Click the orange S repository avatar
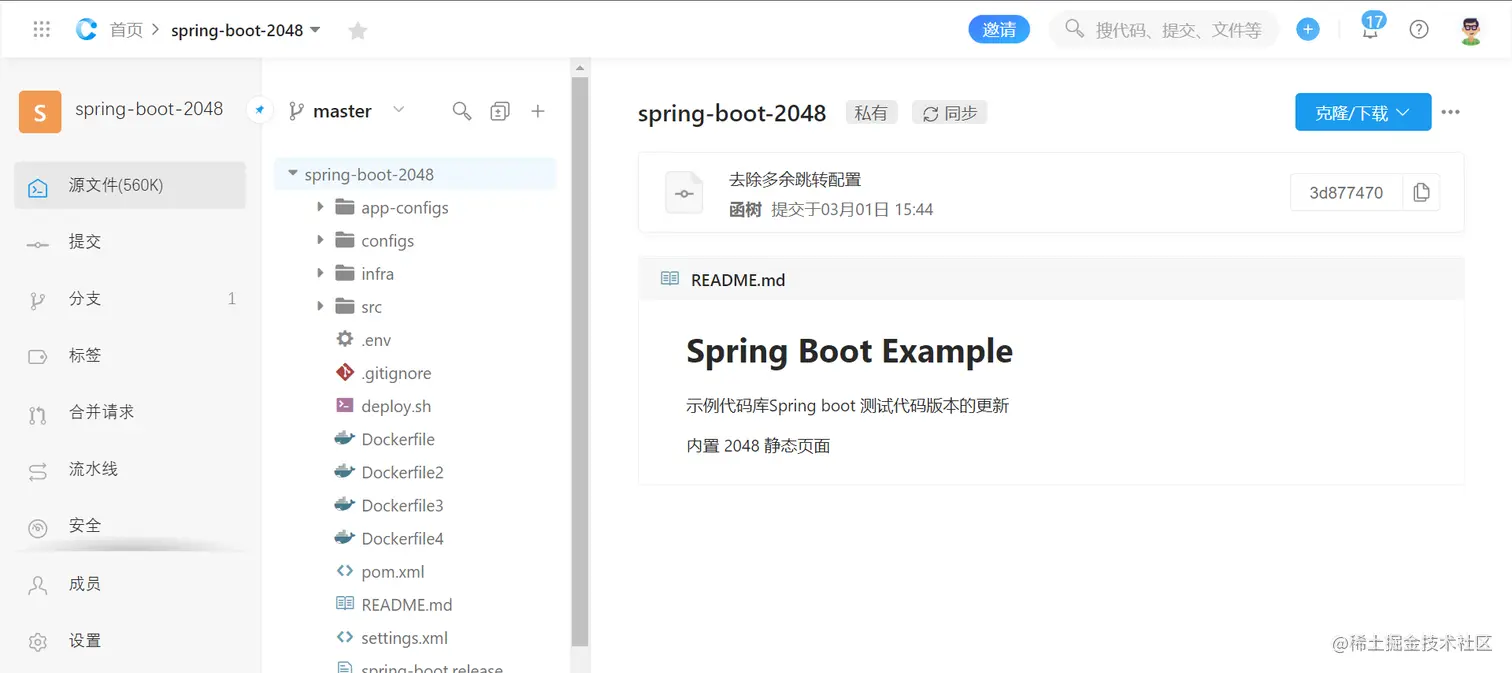The image size is (1512, 673). tap(40, 112)
